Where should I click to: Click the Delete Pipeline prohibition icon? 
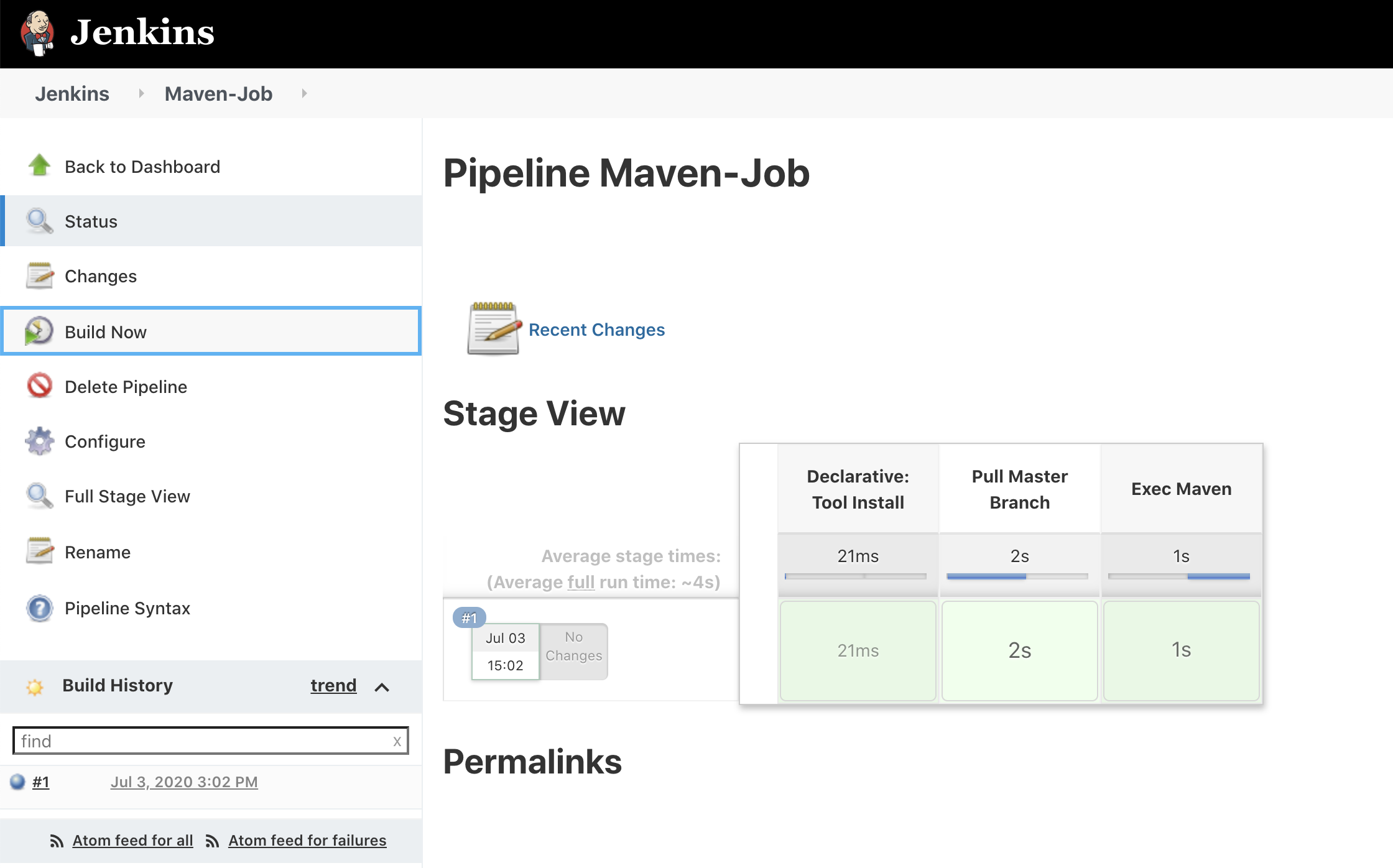(39, 386)
